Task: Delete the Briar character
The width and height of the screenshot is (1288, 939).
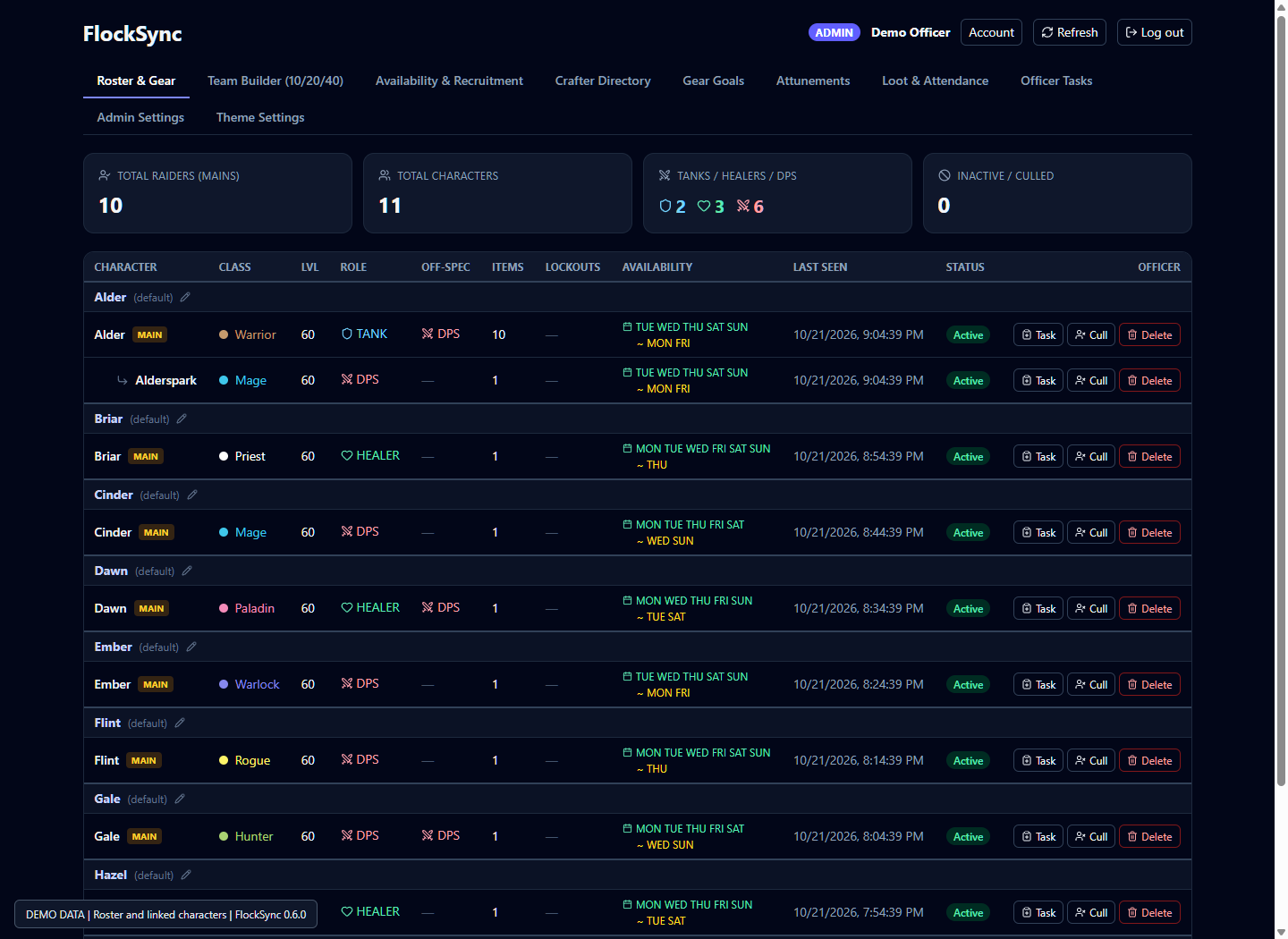Action: pos(1149,456)
